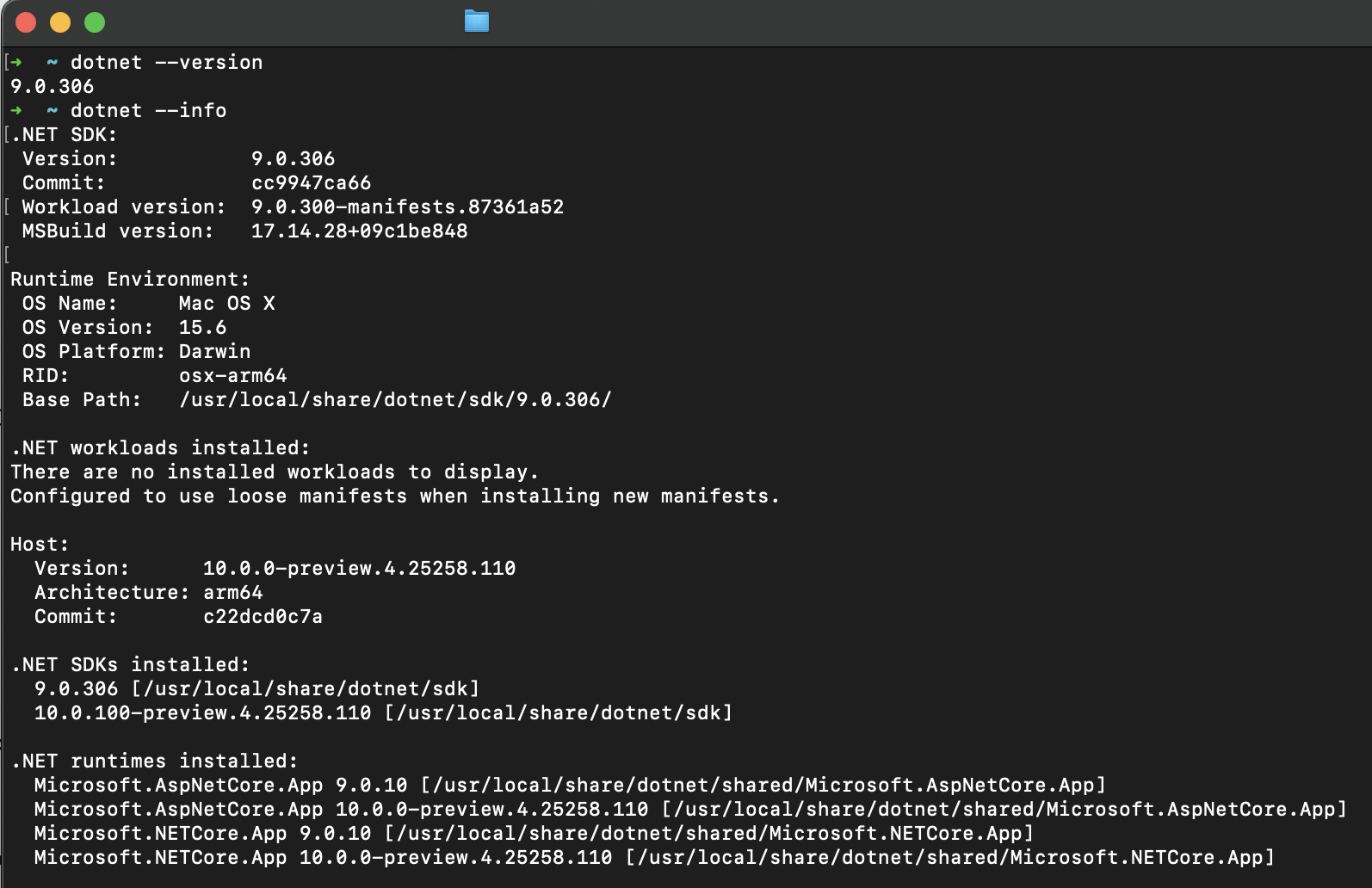Select the Base Path /usr/local/share/dotnet/sdk/9.0.306/
This screenshot has height=888, width=1372.
(394, 399)
